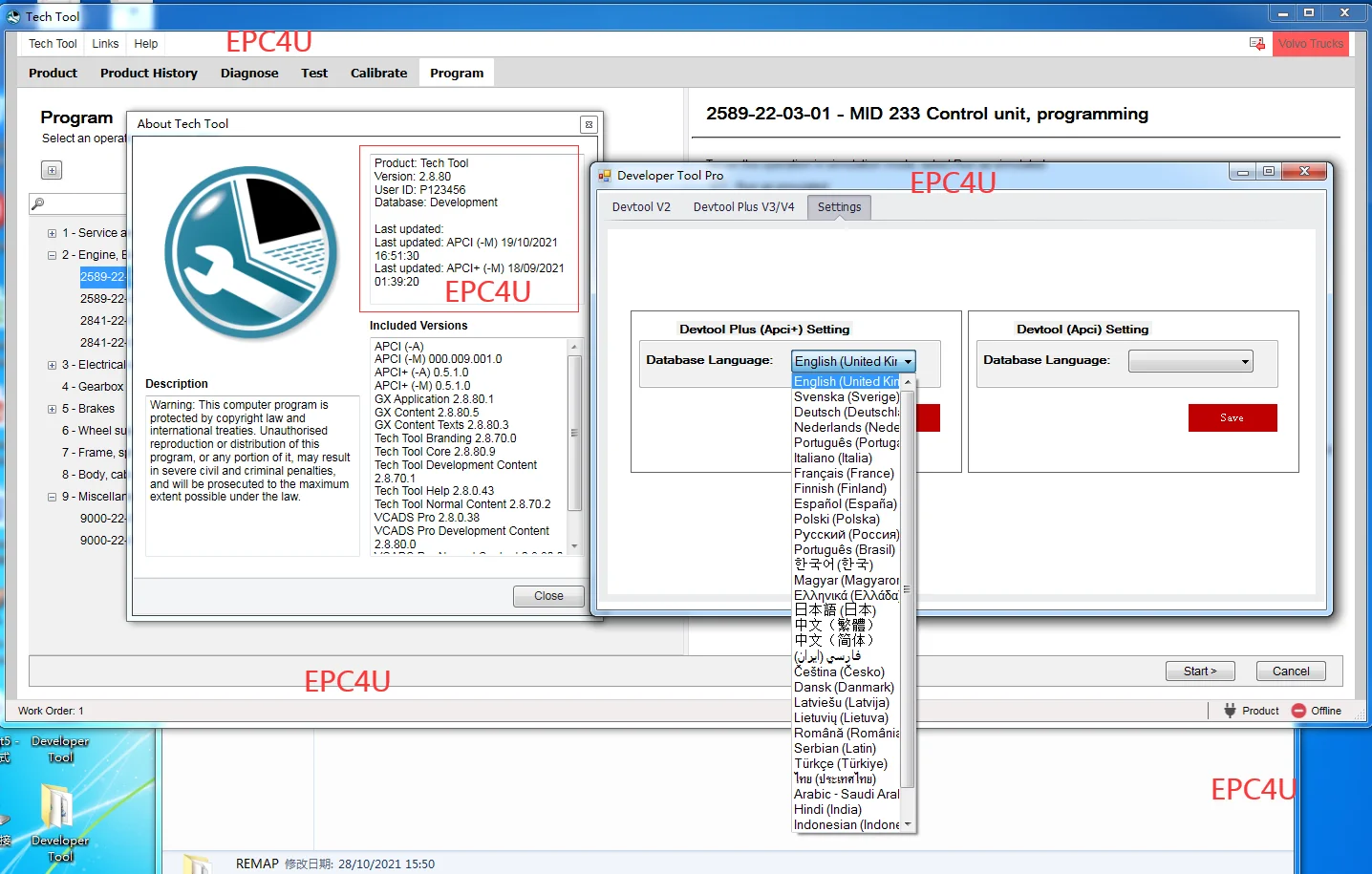The image size is (1372, 874).
Task: Click the REMAP file entry in Explorer
Action: coord(257,863)
